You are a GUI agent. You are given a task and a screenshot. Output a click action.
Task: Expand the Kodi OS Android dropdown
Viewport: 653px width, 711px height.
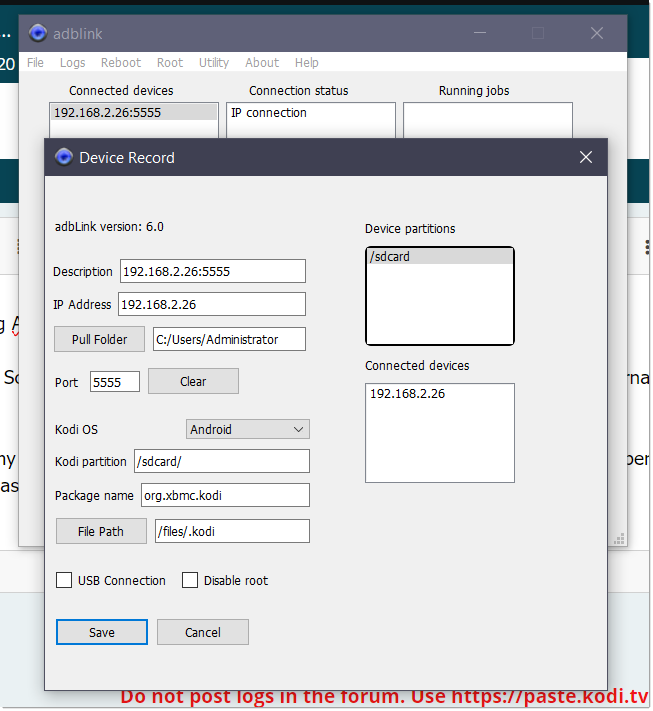248,429
